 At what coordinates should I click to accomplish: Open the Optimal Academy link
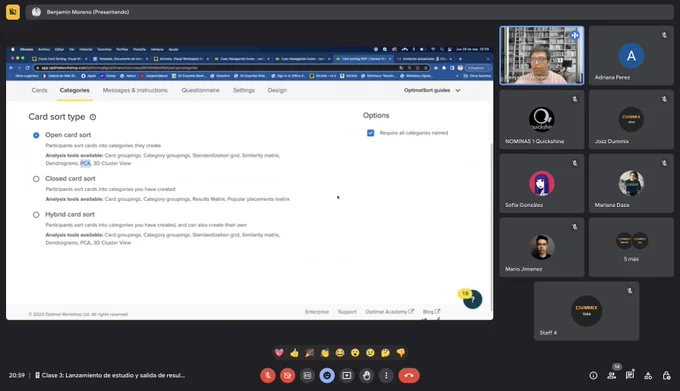click(389, 312)
